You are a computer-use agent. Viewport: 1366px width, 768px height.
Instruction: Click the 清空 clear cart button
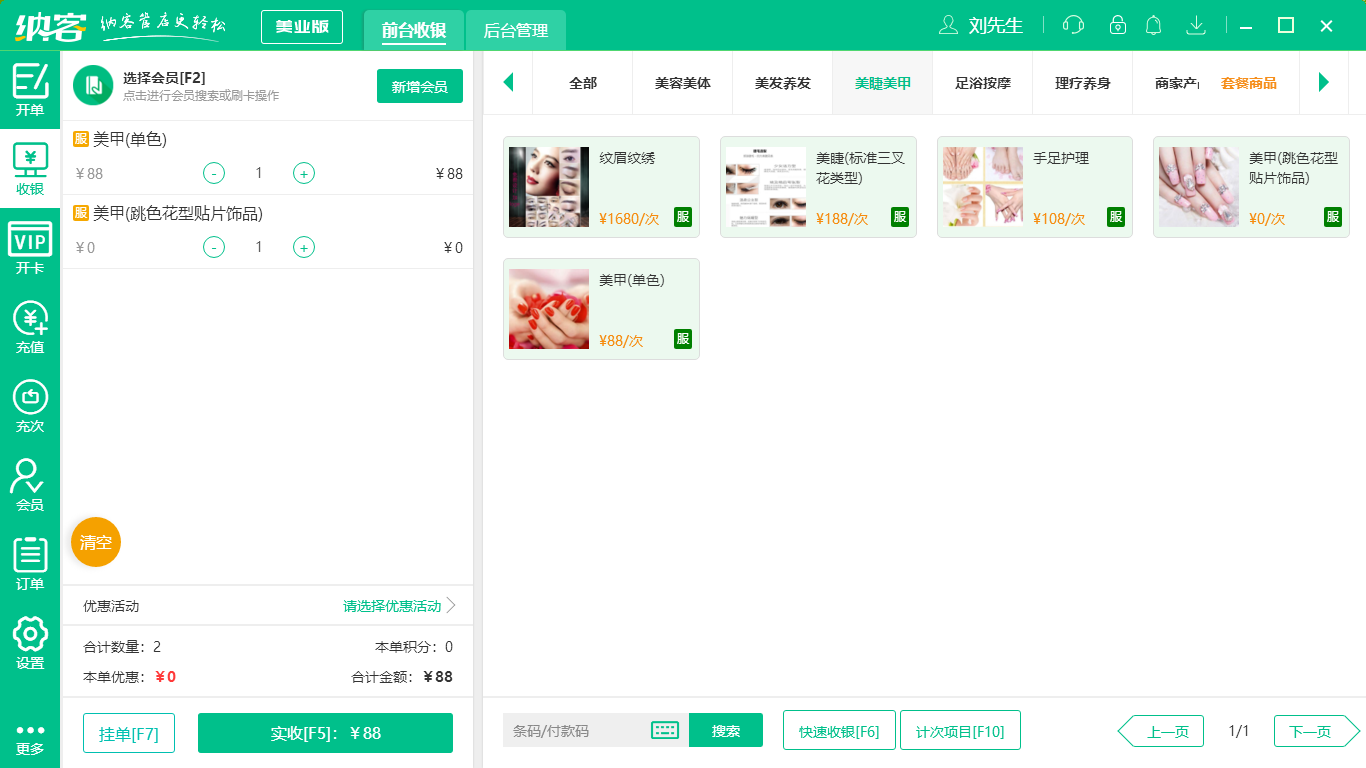(95, 542)
